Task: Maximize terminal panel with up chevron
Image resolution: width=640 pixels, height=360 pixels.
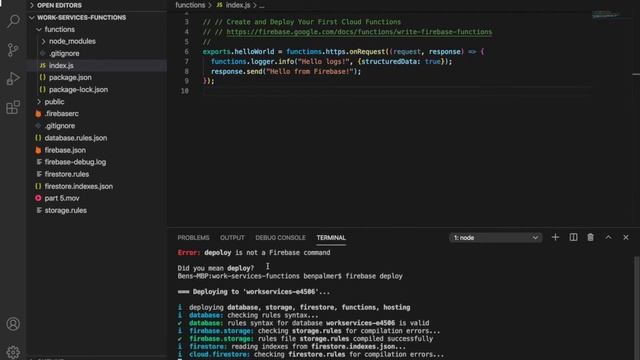Action: [608, 238]
